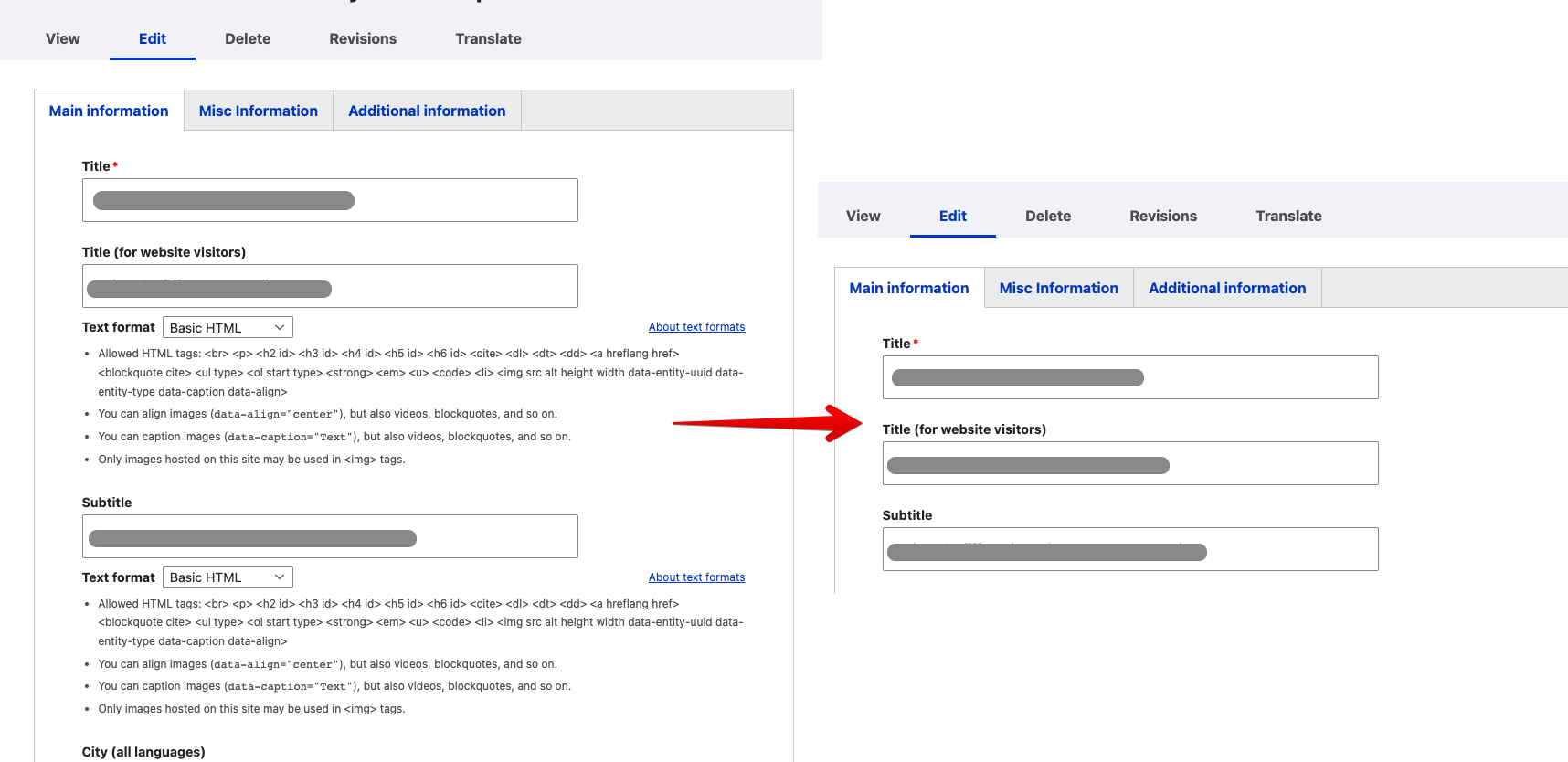
Task: Click Delete tab in left screenshot
Action: point(248,38)
